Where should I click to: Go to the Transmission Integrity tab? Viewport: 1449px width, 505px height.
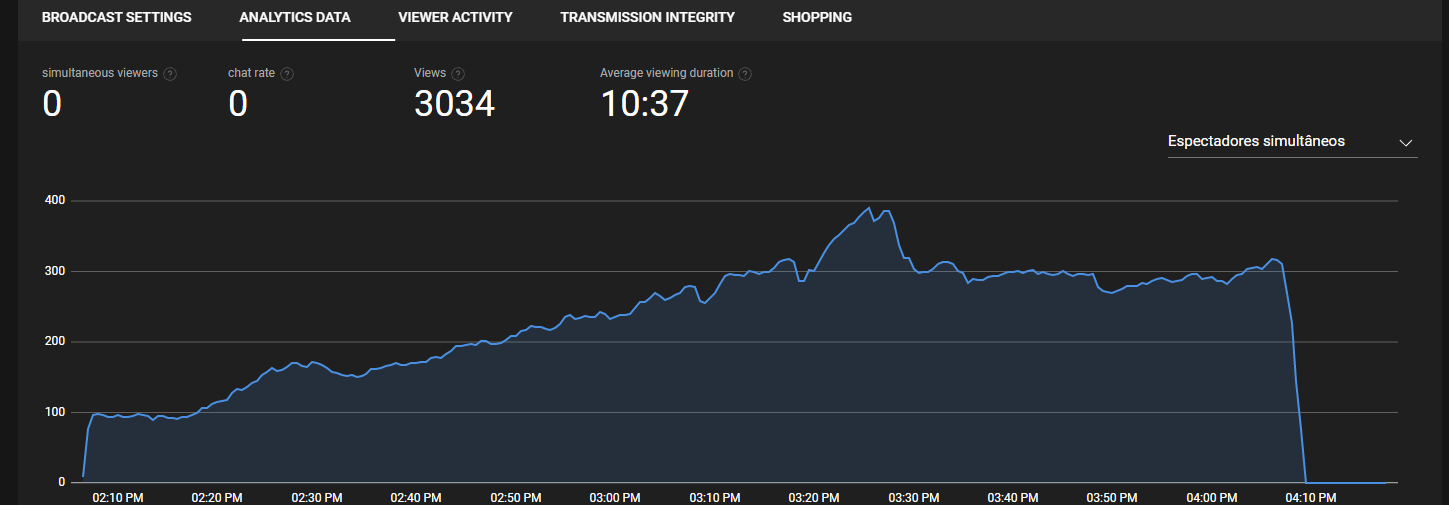point(647,18)
